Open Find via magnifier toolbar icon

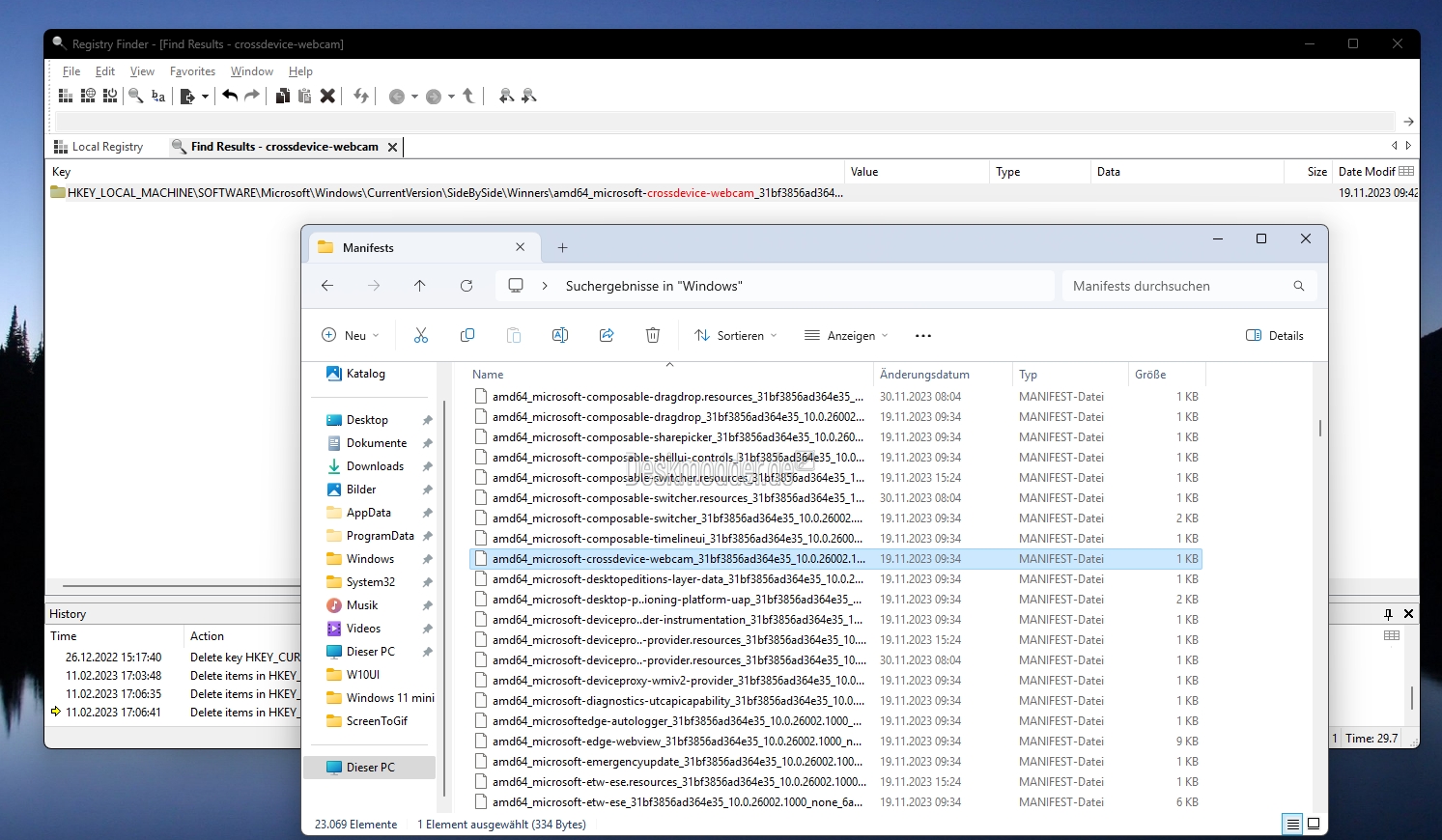coord(136,96)
